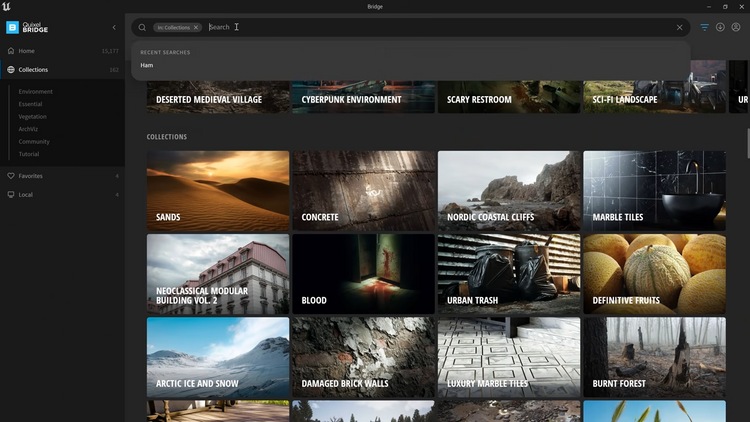Select the recent search Ham
750x422 pixels.
pyautogui.click(x=147, y=65)
